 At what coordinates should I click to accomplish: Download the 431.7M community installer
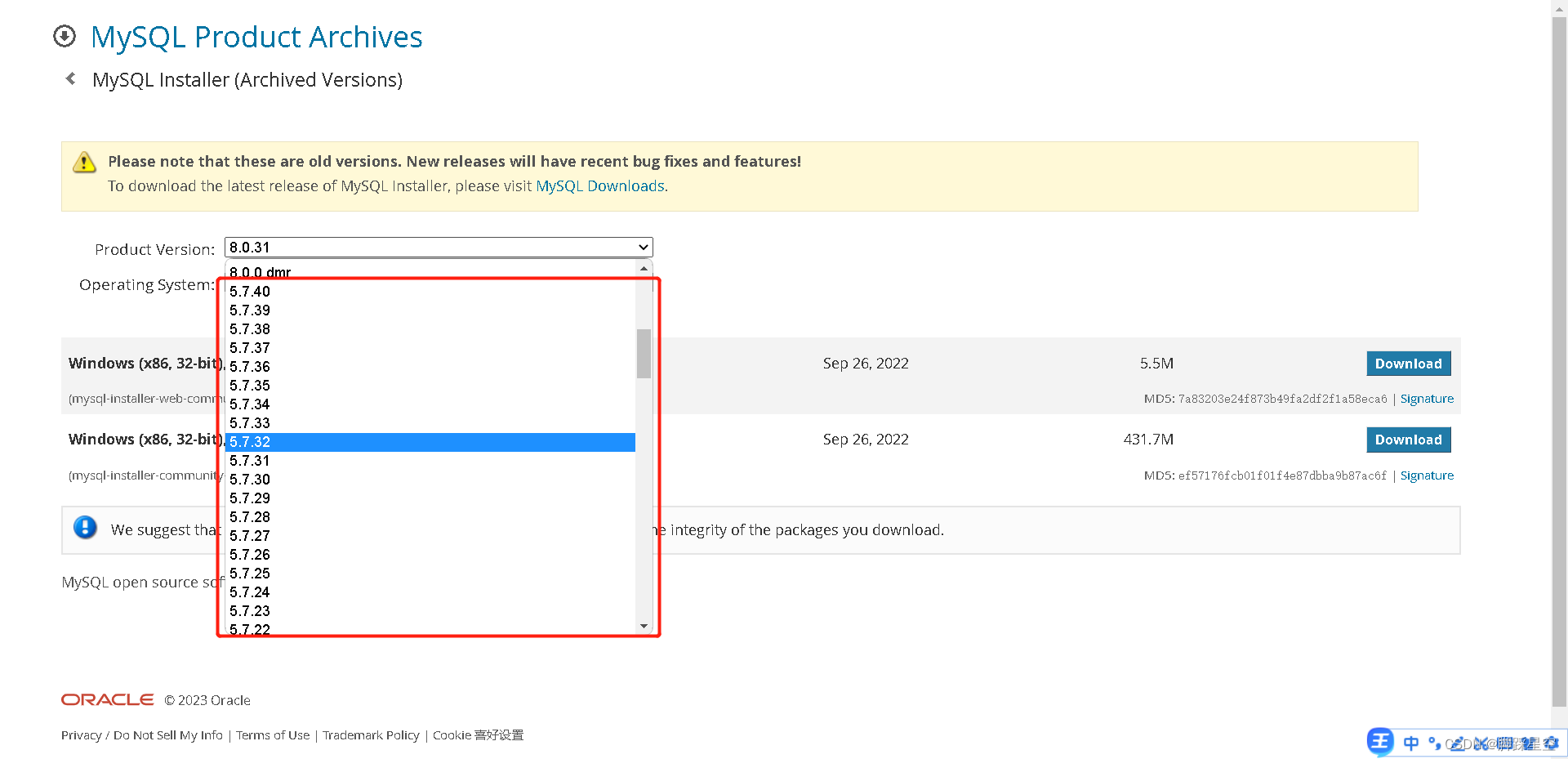tap(1408, 440)
